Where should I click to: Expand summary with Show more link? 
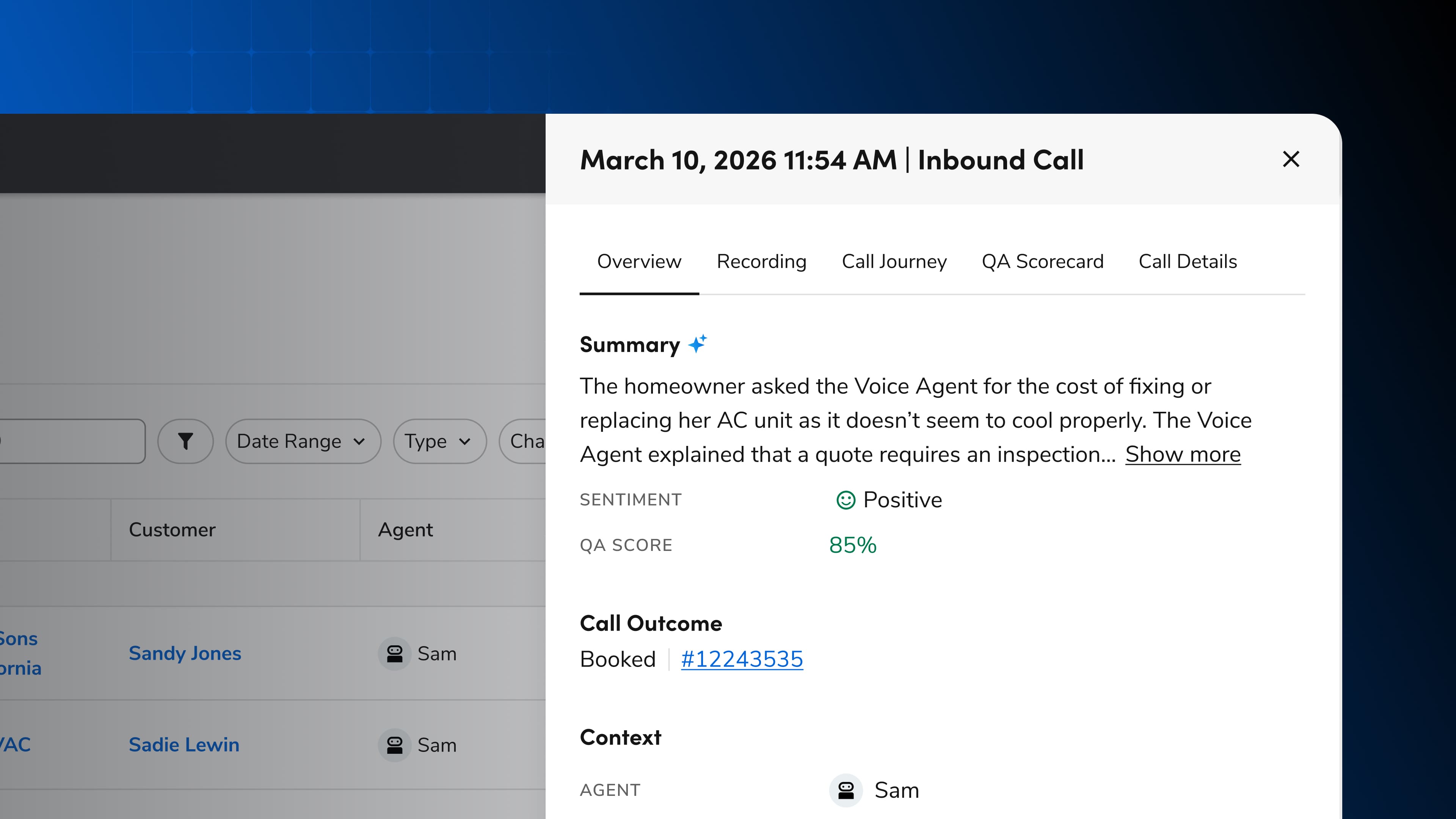1183,455
